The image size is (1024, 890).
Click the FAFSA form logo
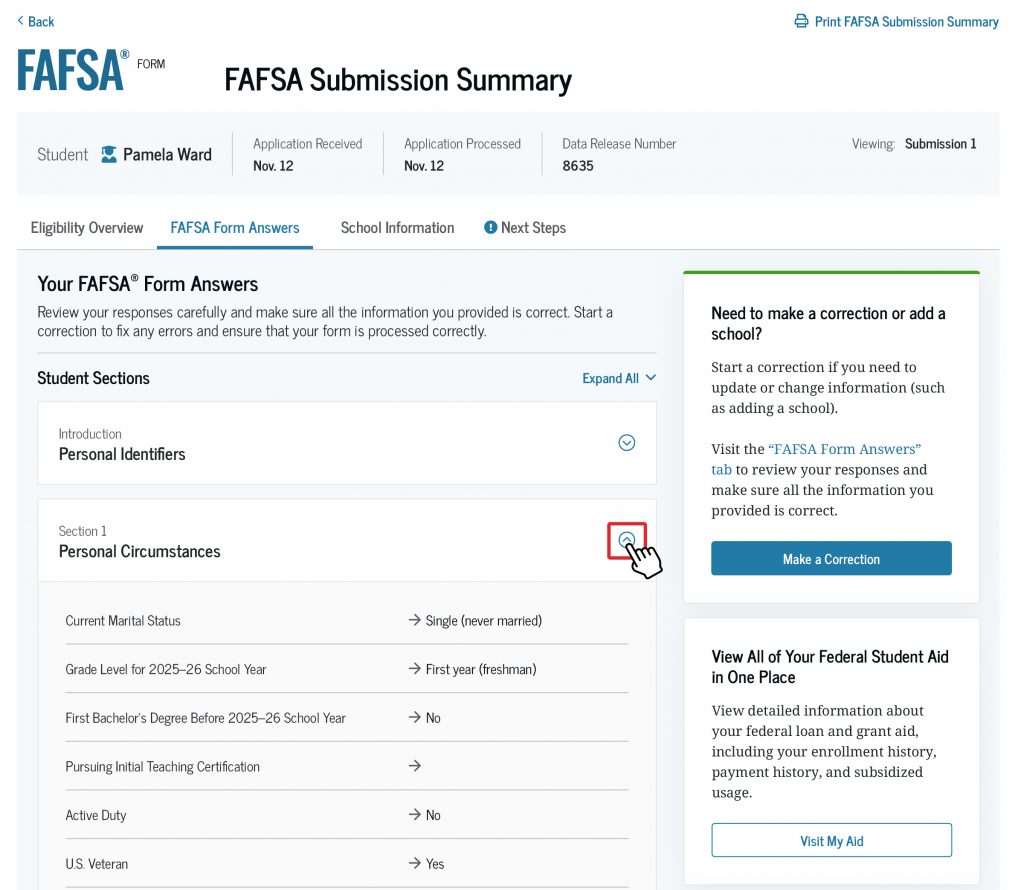click(x=90, y=70)
